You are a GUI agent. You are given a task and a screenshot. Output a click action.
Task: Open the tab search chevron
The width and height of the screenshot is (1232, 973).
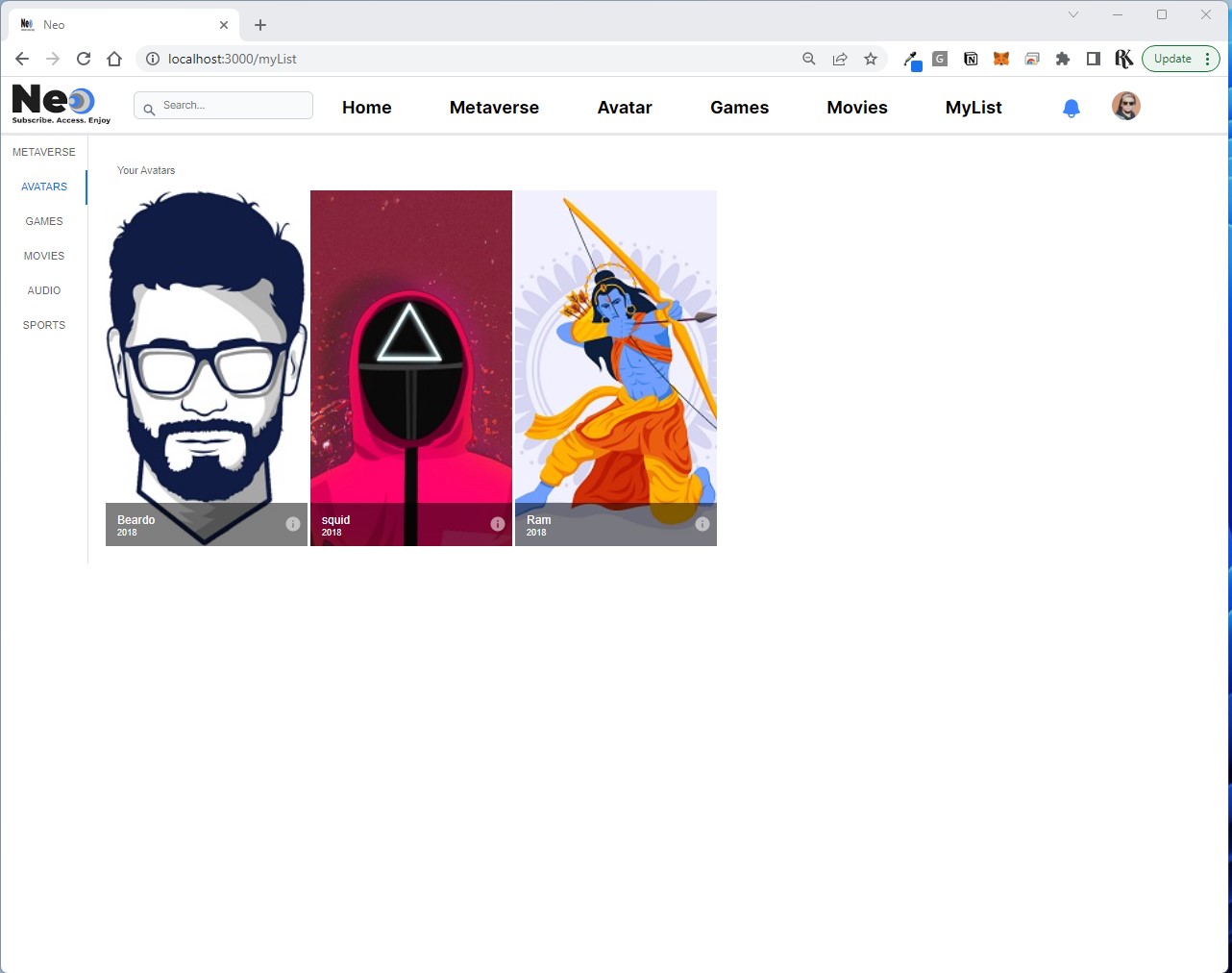(x=1073, y=14)
